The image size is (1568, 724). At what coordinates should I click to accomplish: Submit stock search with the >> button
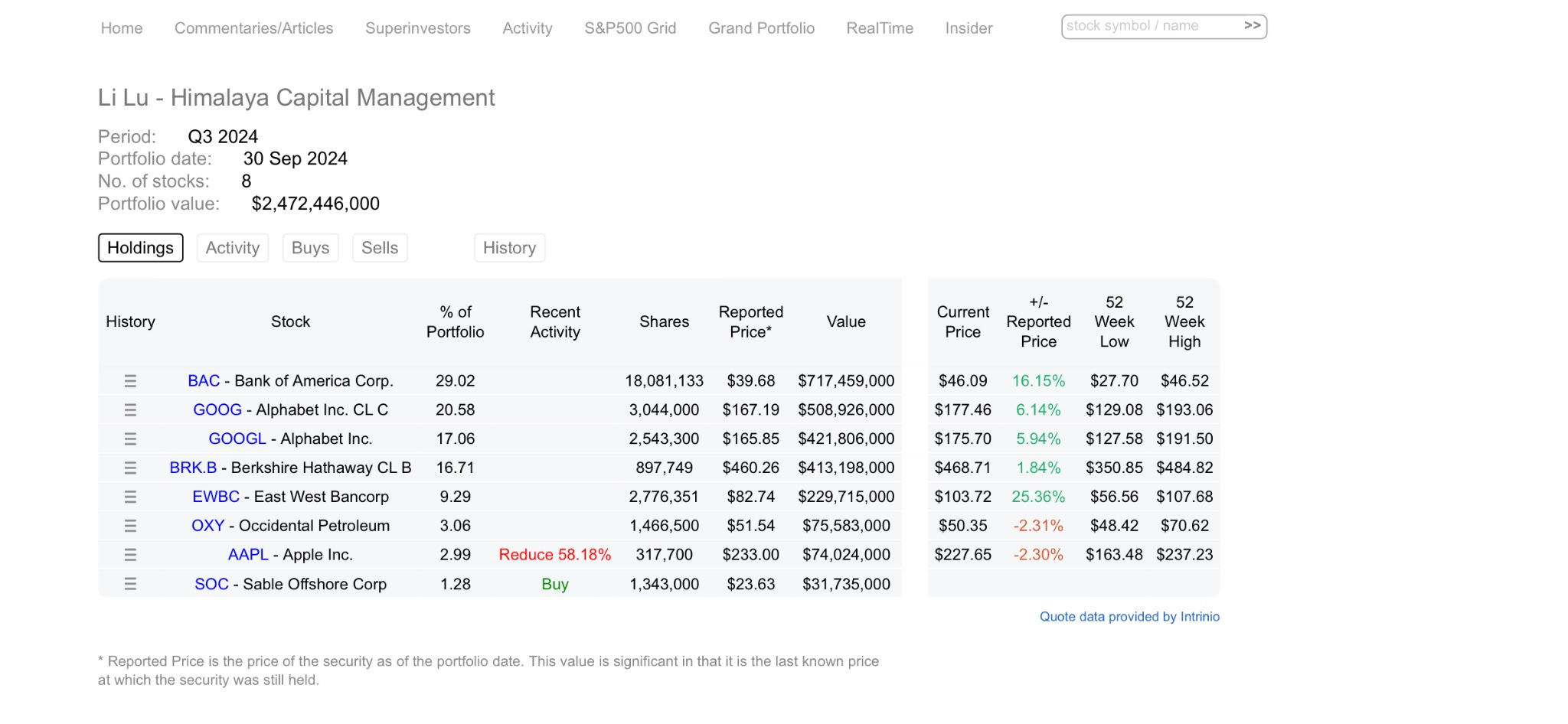(x=1252, y=26)
